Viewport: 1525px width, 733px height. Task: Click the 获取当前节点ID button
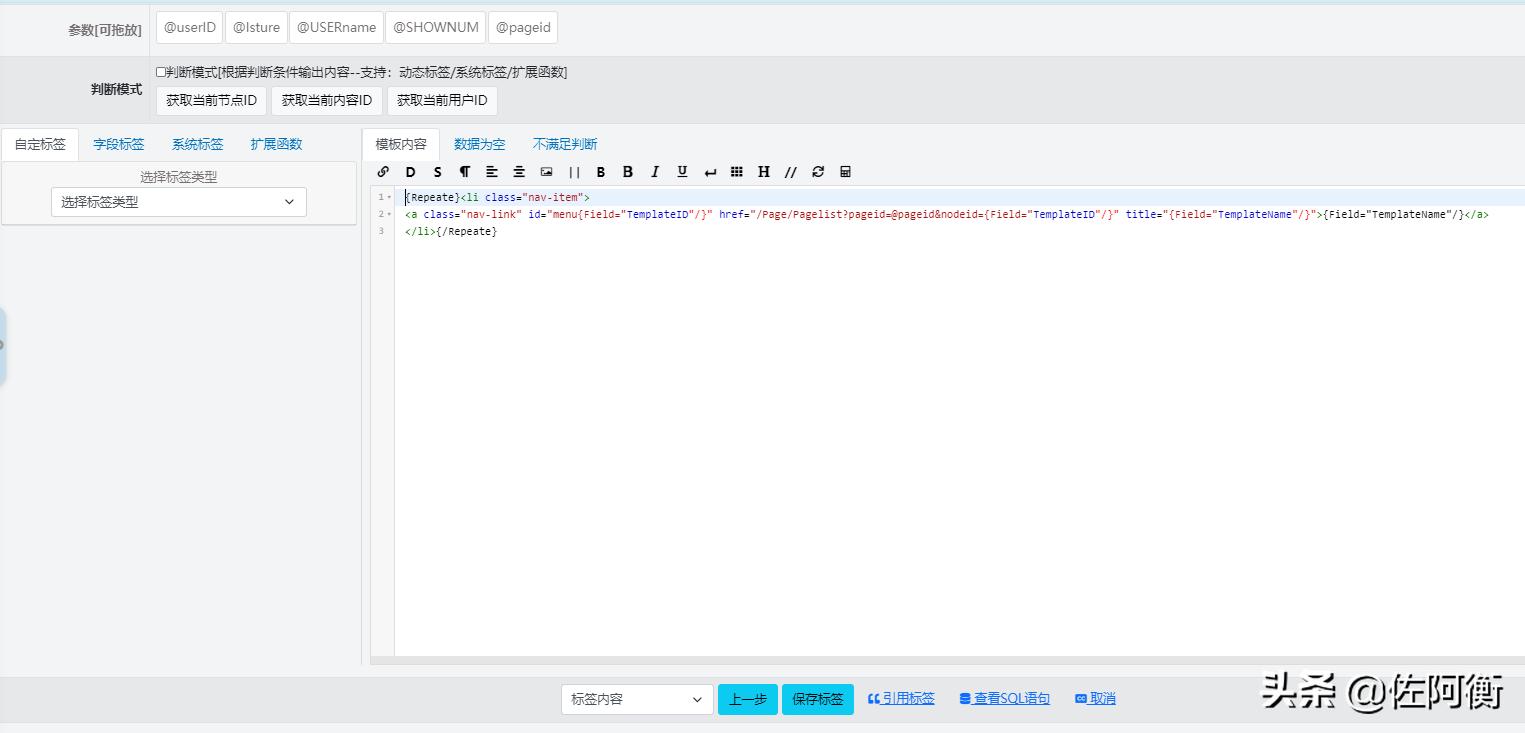[x=211, y=101]
